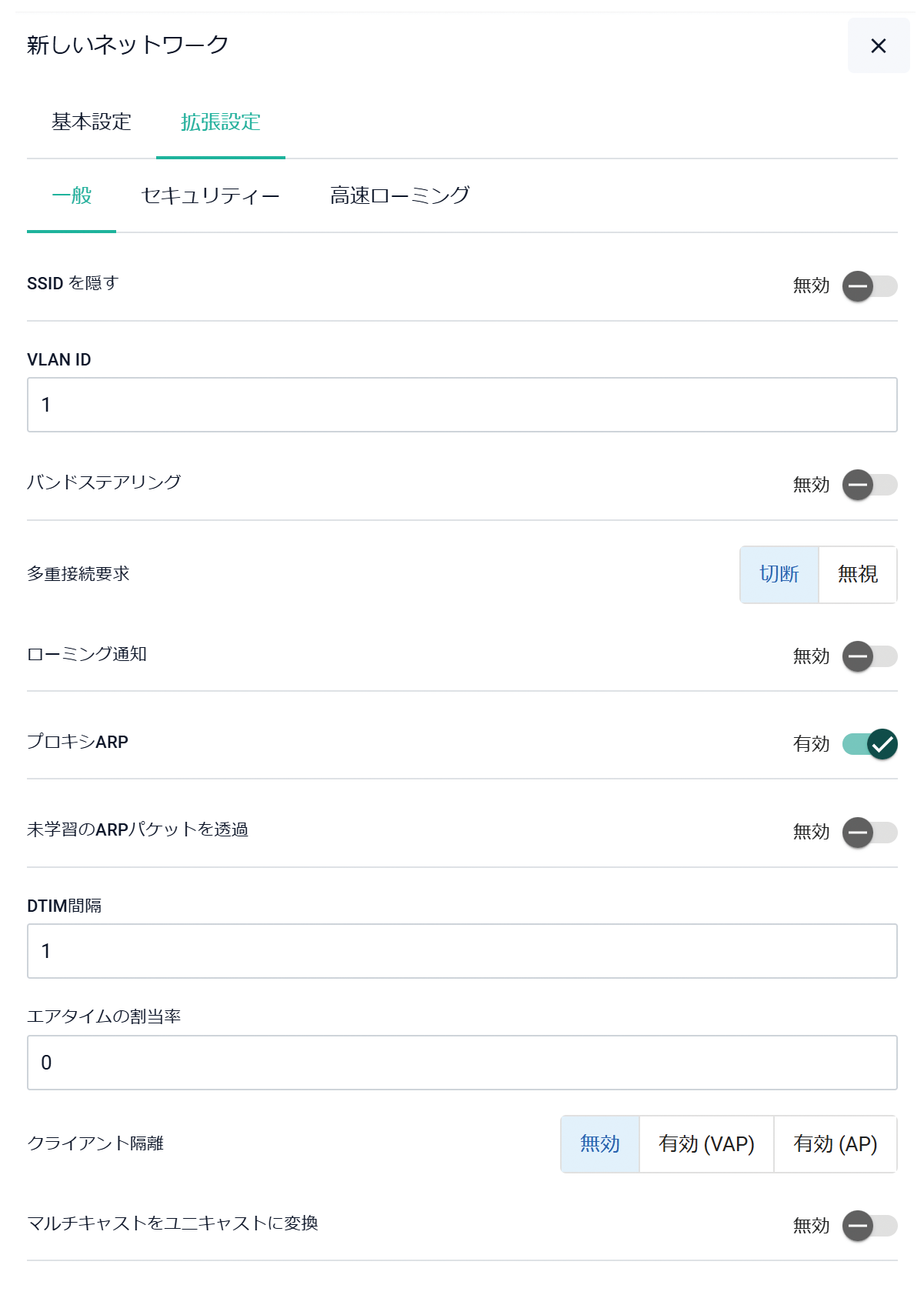
Task: Open the セキュリティー sub-tab
Action: pos(210,196)
